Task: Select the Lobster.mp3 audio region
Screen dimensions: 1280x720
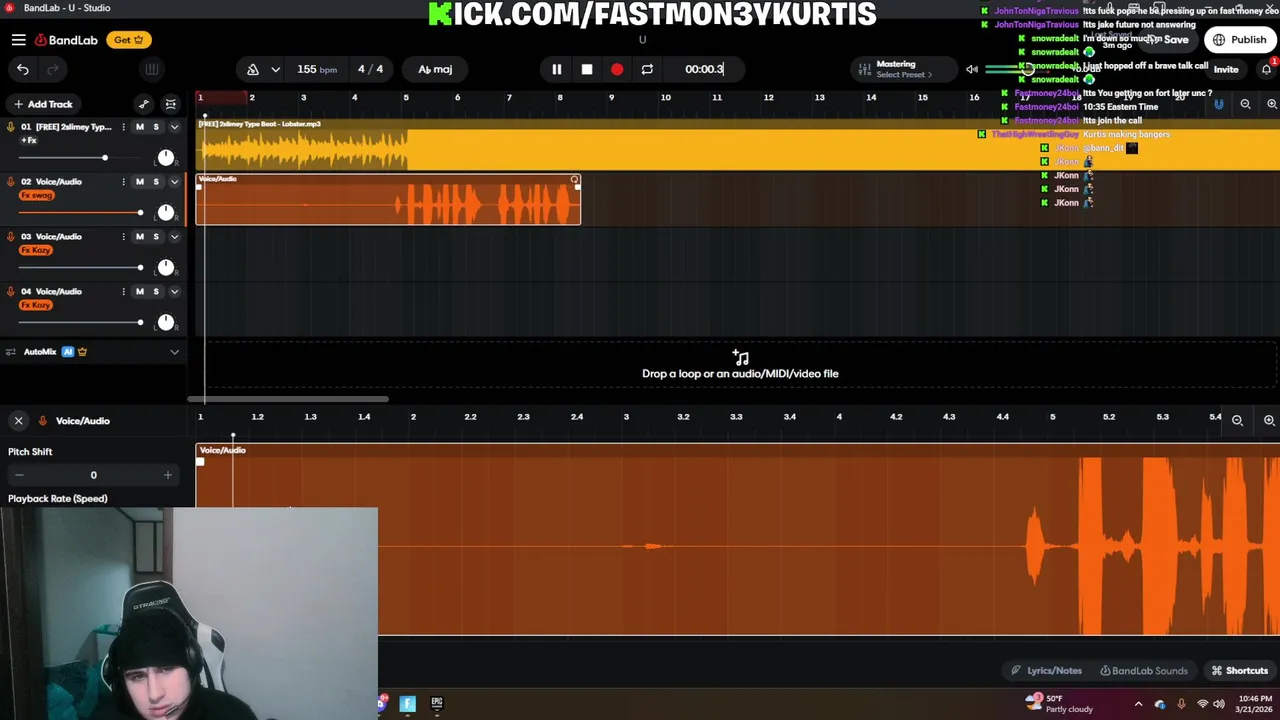Action: [x=738, y=144]
